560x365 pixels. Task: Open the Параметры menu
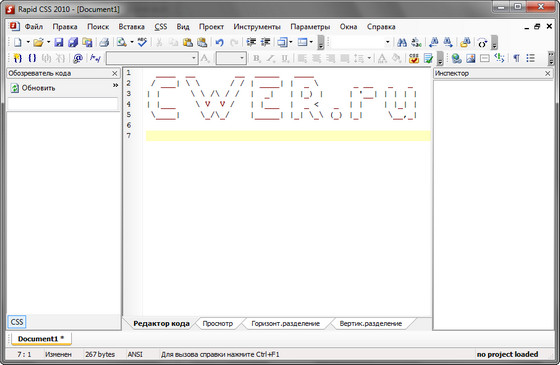tap(310, 27)
